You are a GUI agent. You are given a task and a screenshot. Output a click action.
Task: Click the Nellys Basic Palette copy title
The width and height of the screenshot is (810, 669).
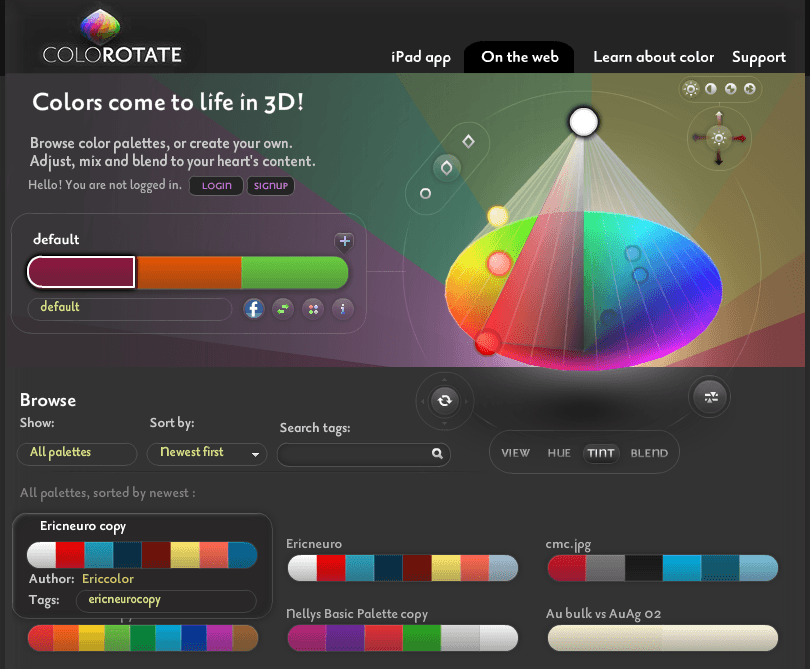point(357,614)
